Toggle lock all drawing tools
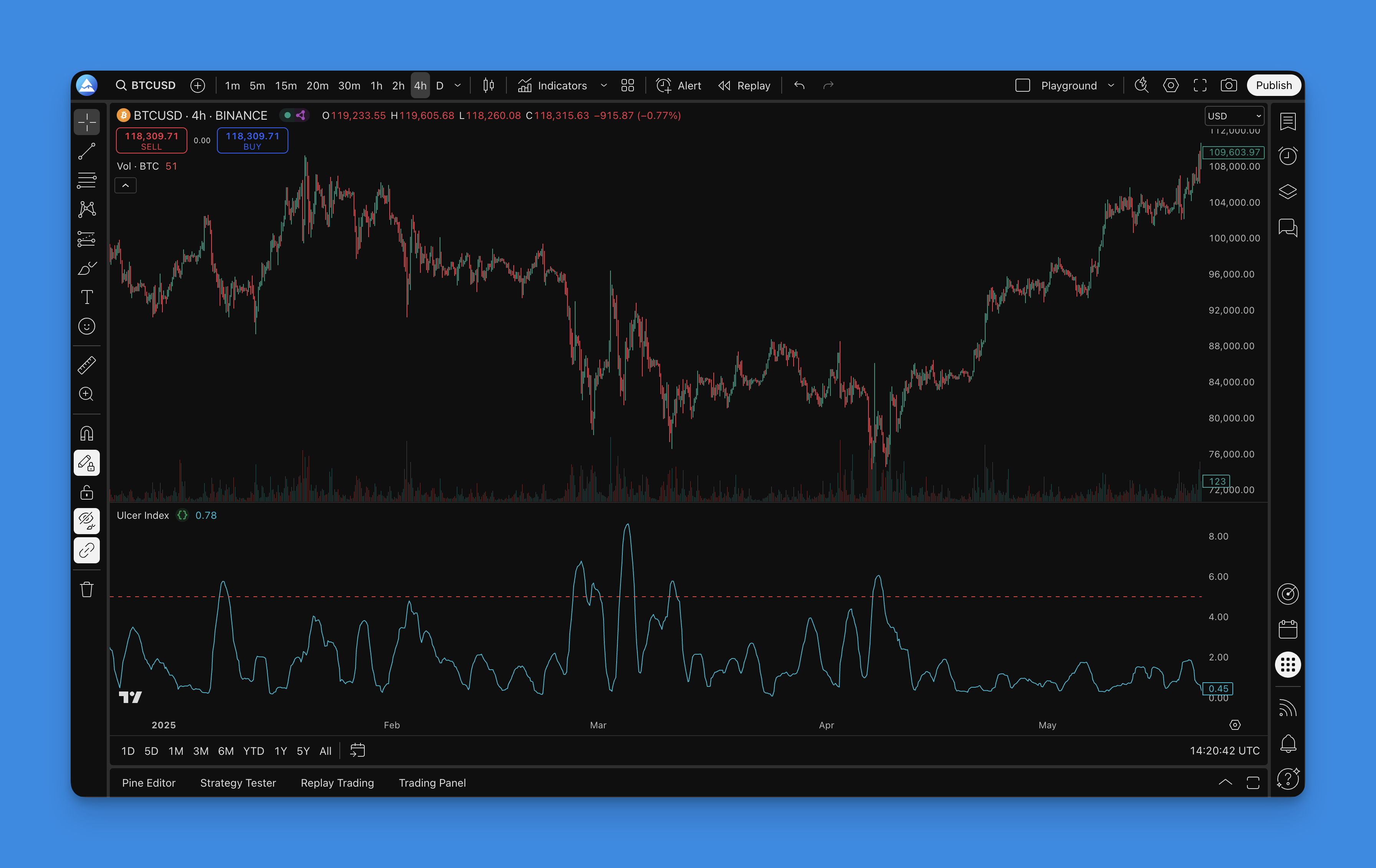1376x868 pixels. [x=87, y=492]
